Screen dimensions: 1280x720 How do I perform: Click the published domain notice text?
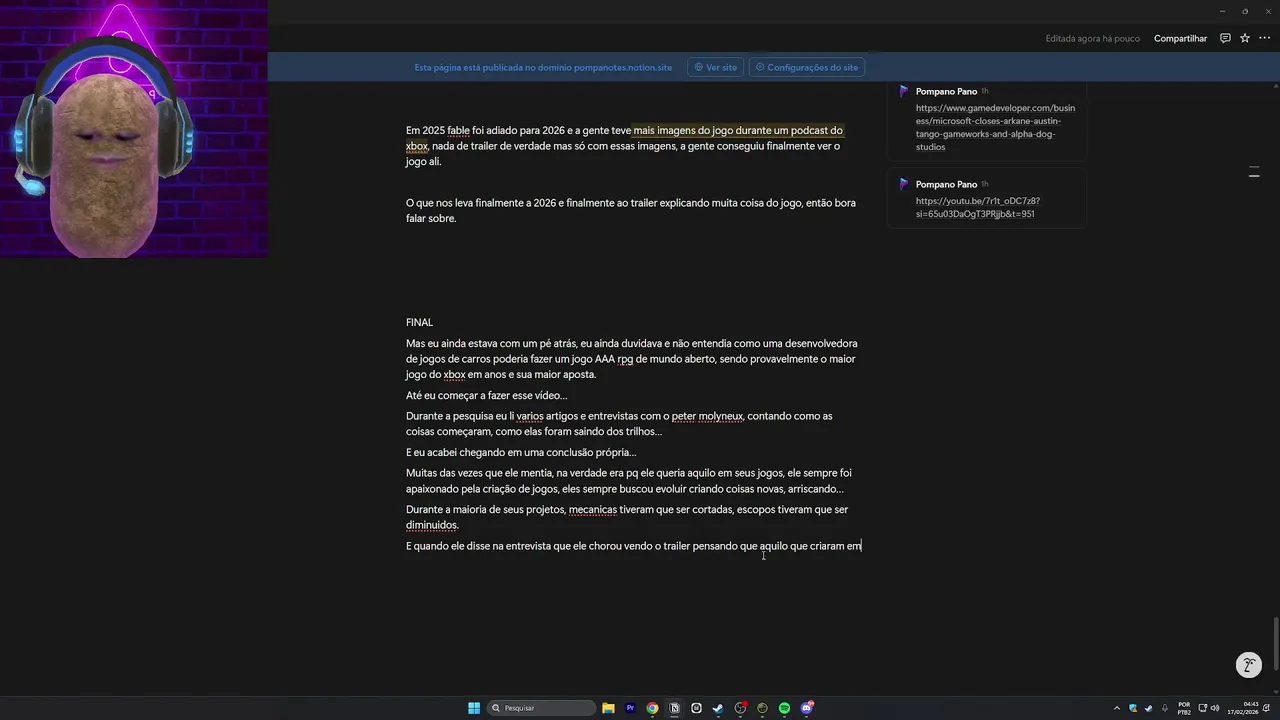click(x=543, y=67)
